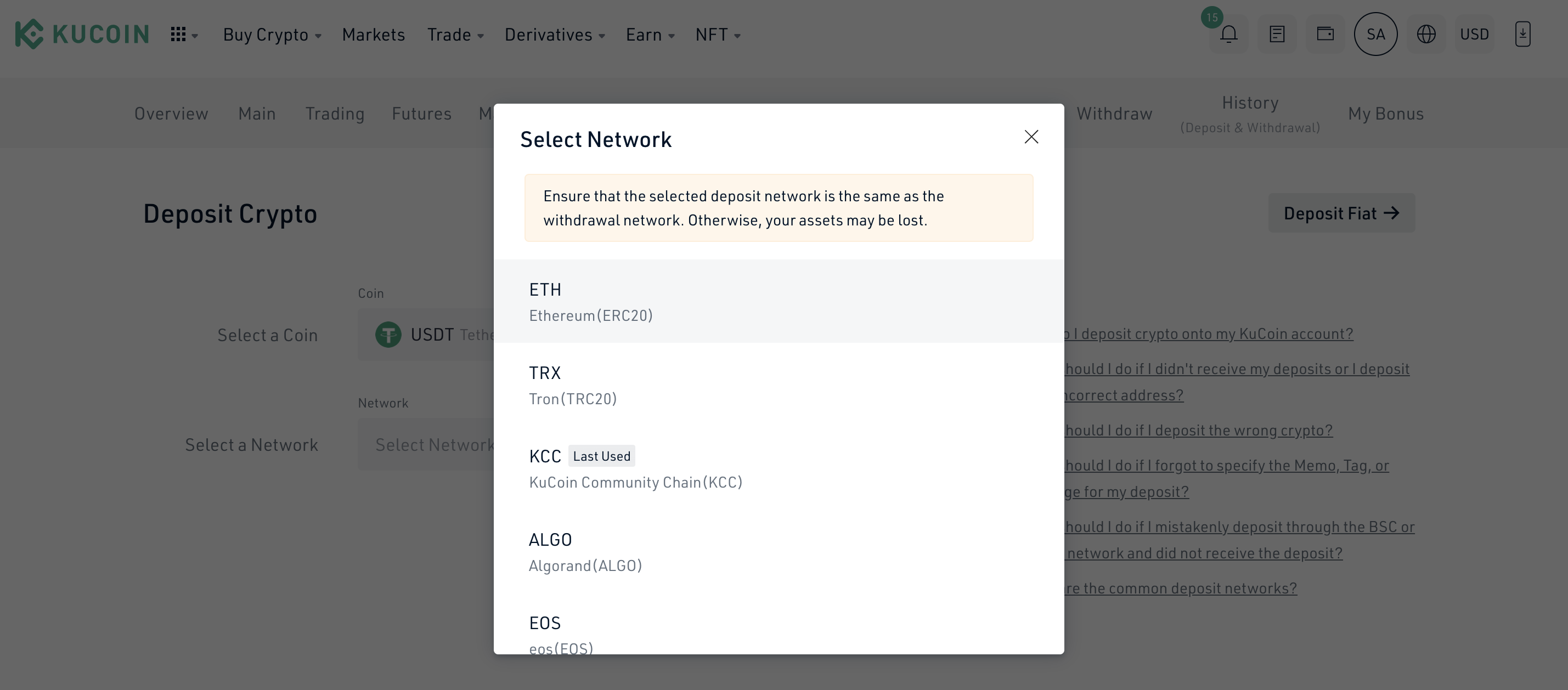Select the ALGO Algorand network

pyautogui.click(x=779, y=551)
